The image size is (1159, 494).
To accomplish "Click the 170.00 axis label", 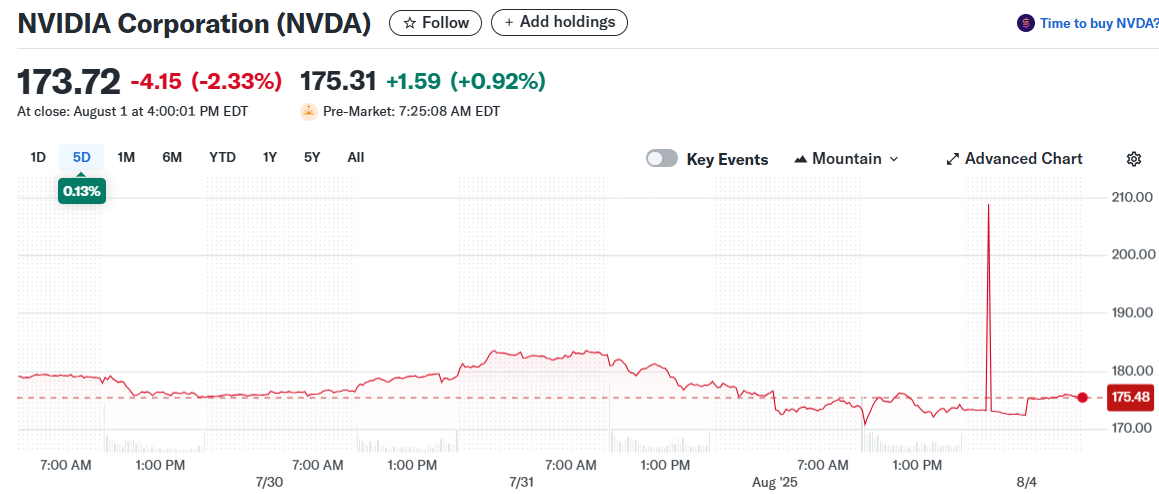I will 1132,428.
